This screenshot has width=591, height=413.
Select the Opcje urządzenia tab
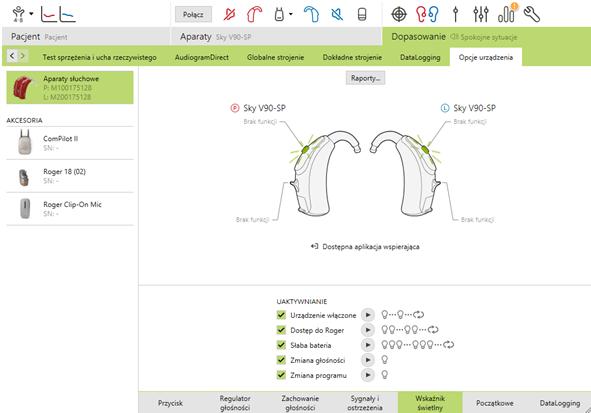click(x=486, y=57)
